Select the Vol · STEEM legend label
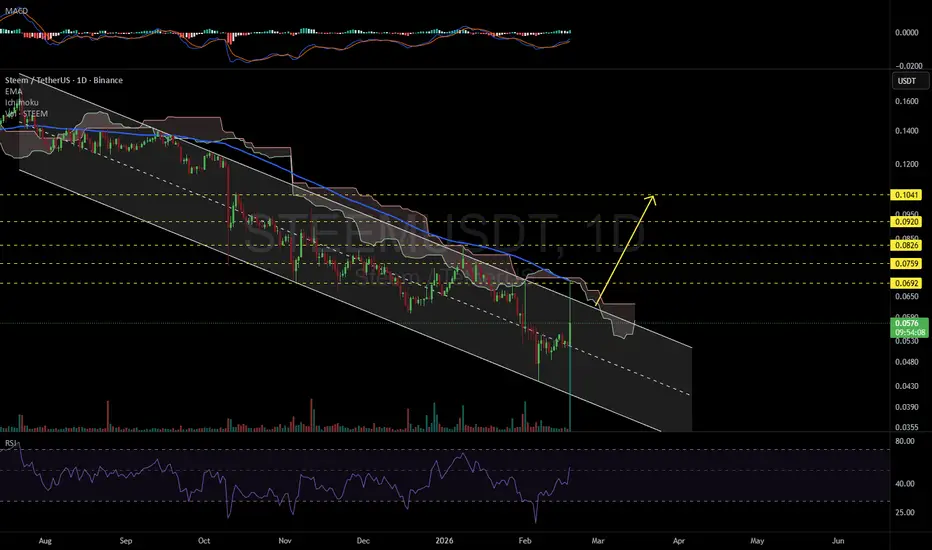 coord(26,114)
